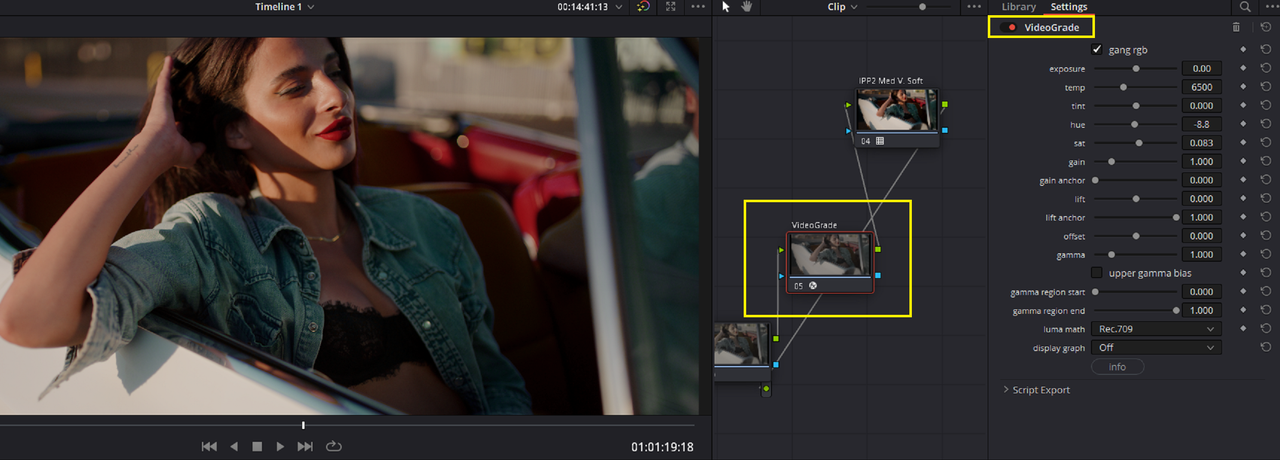The width and height of the screenshot is (1280, 460).
Task: Delete the VideoGrade effect with the trash icon
Action: (x=1237, y=27)
